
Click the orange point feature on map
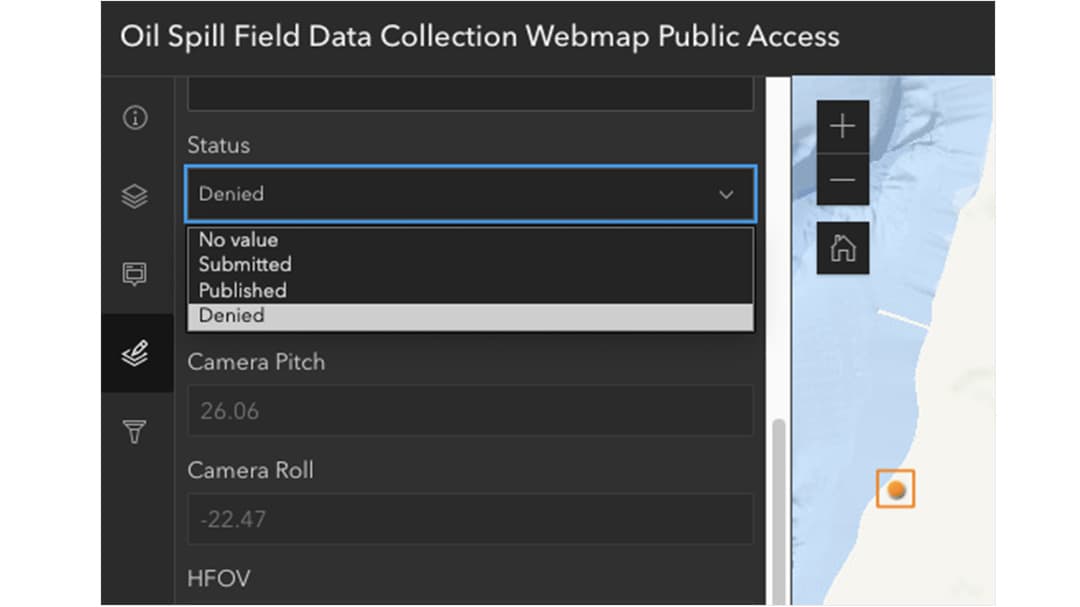[896, 489]
